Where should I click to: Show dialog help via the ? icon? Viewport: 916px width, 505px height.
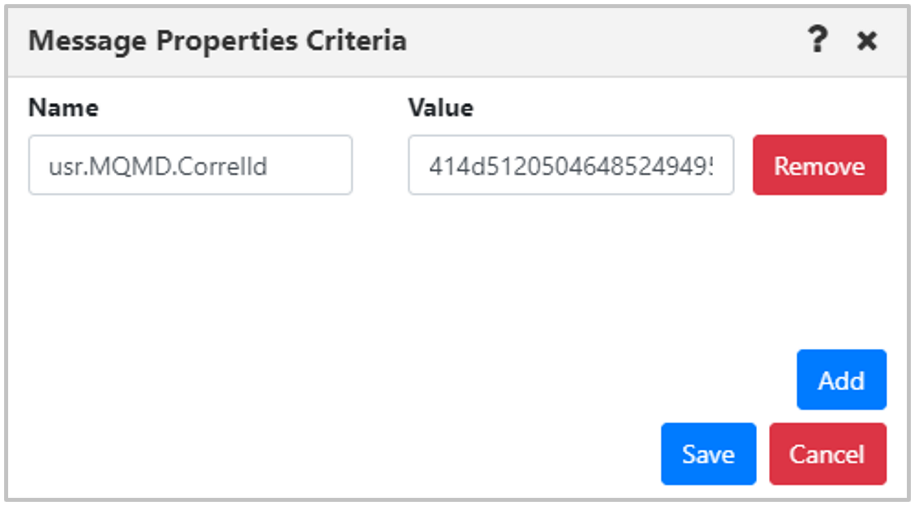(817, 40)
